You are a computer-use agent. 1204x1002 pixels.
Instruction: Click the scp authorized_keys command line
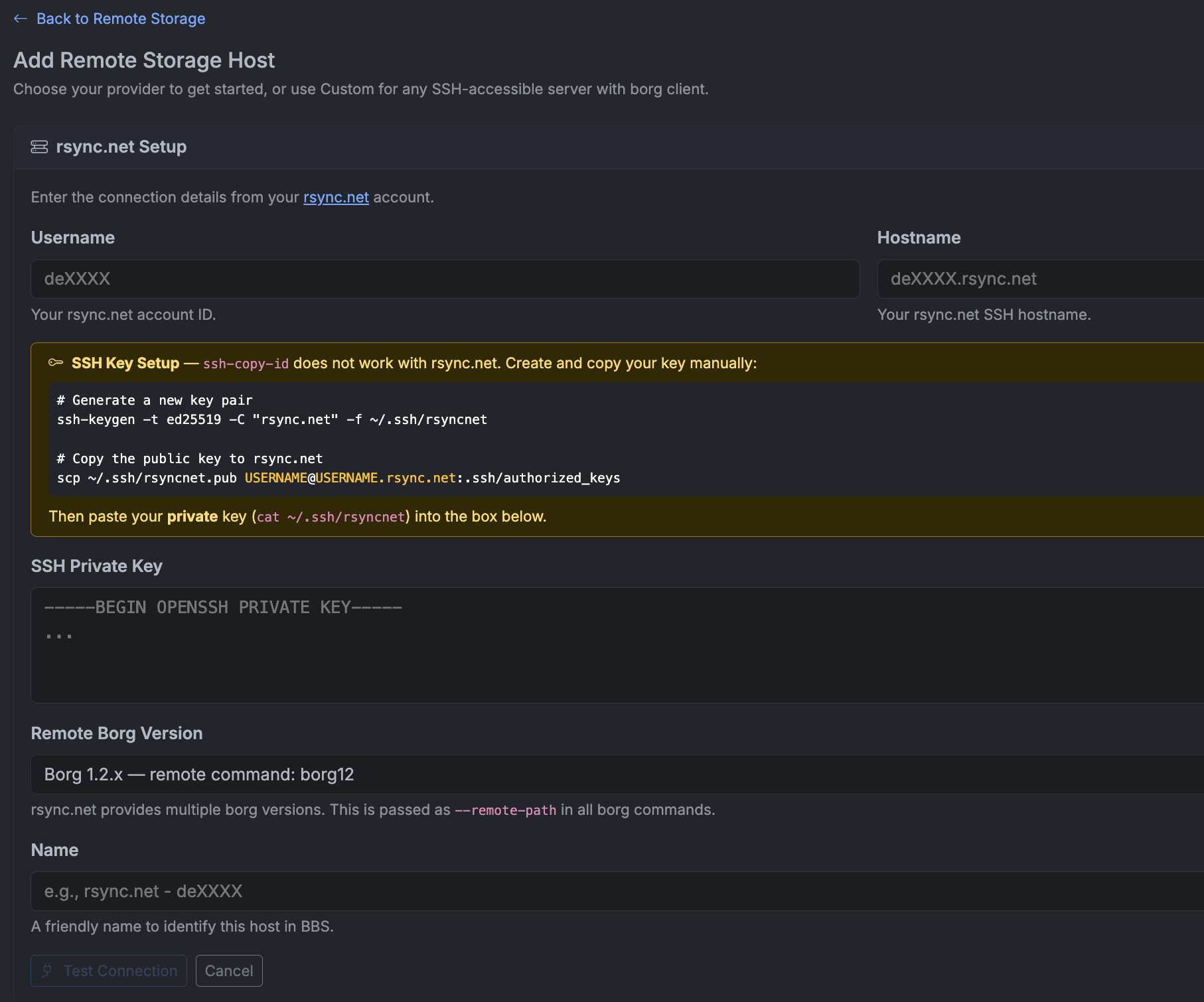click(339, 477)
